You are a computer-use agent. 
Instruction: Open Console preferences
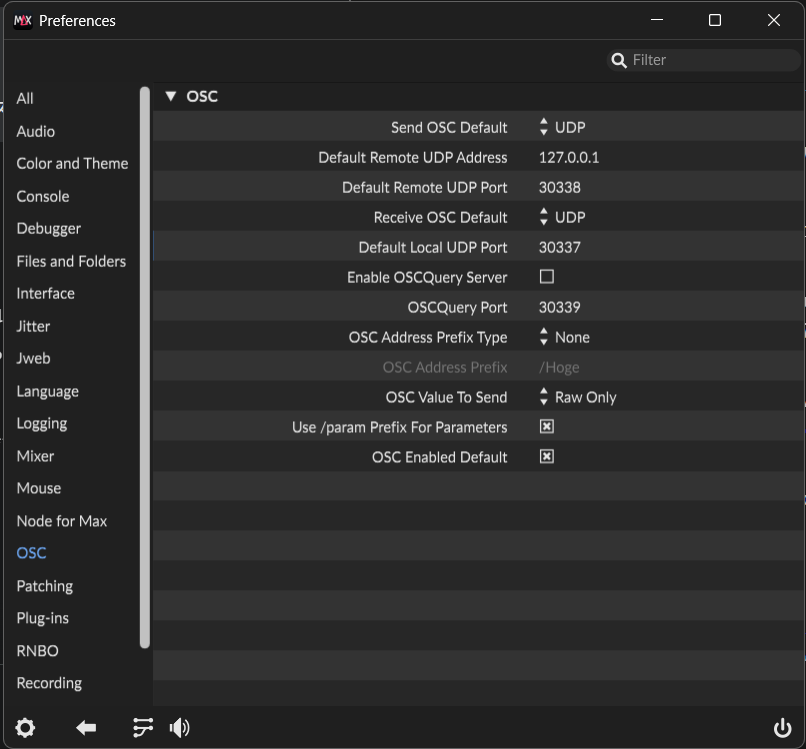(43, 196)
